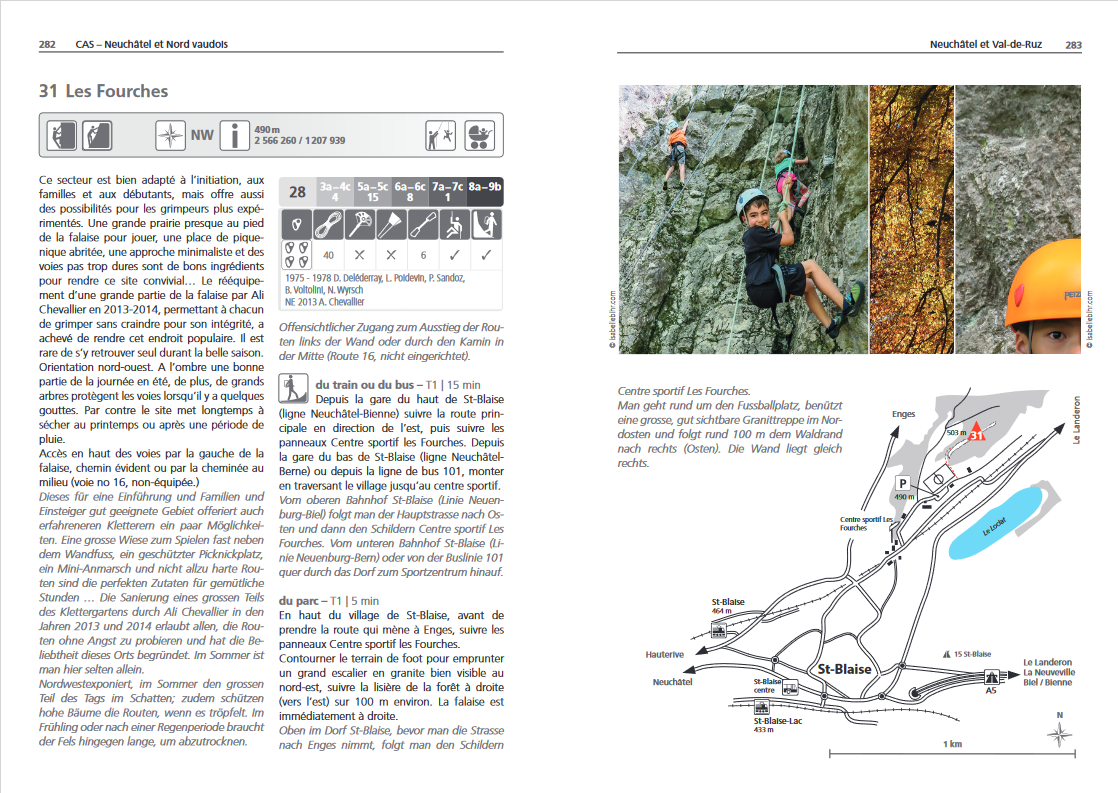Click the '490 m' altitude text in info bar
Viewport: 1118px width, 793px height.
tap(267, 130)
